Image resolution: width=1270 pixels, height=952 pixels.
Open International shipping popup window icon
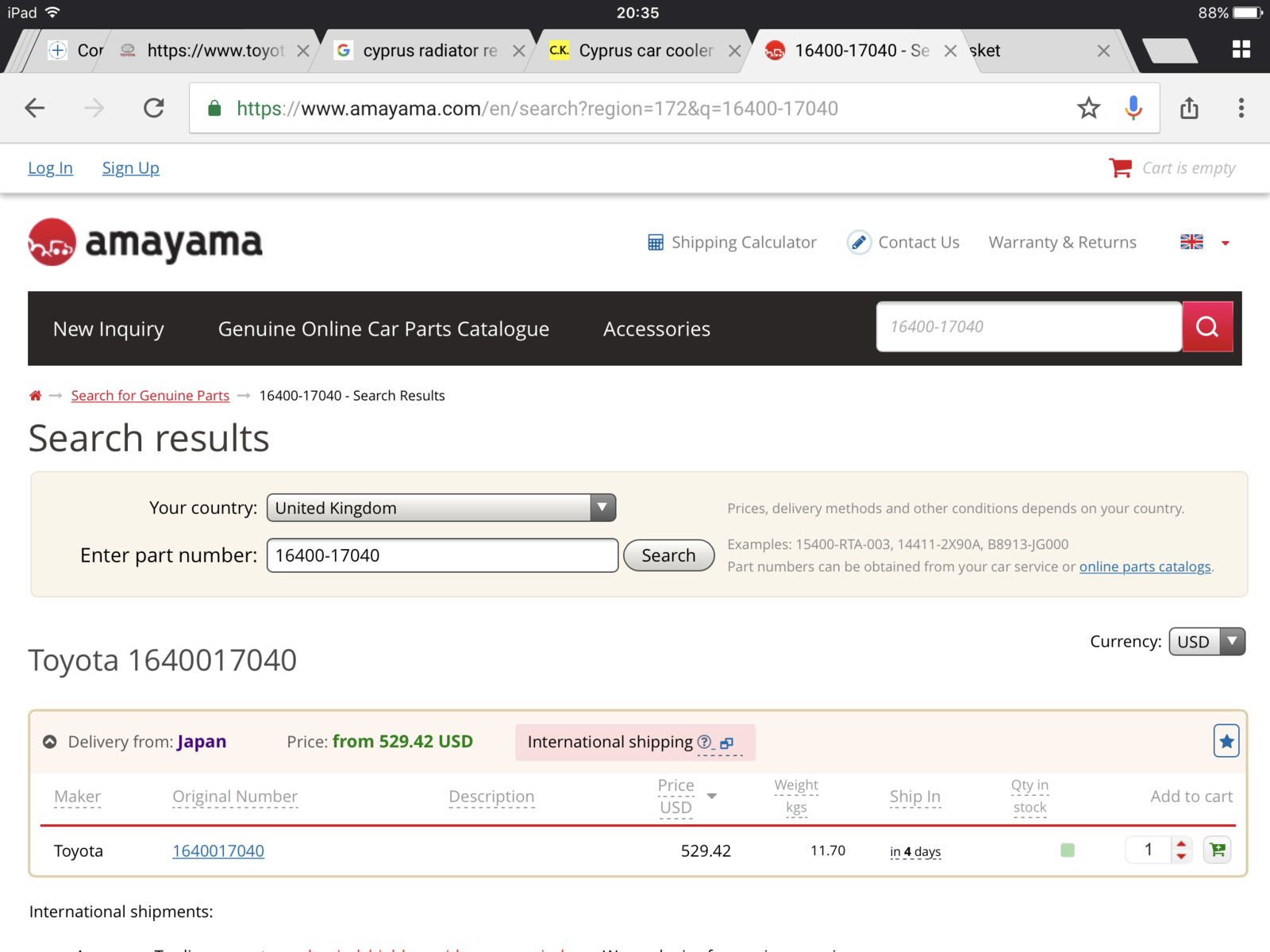point(726,743)
